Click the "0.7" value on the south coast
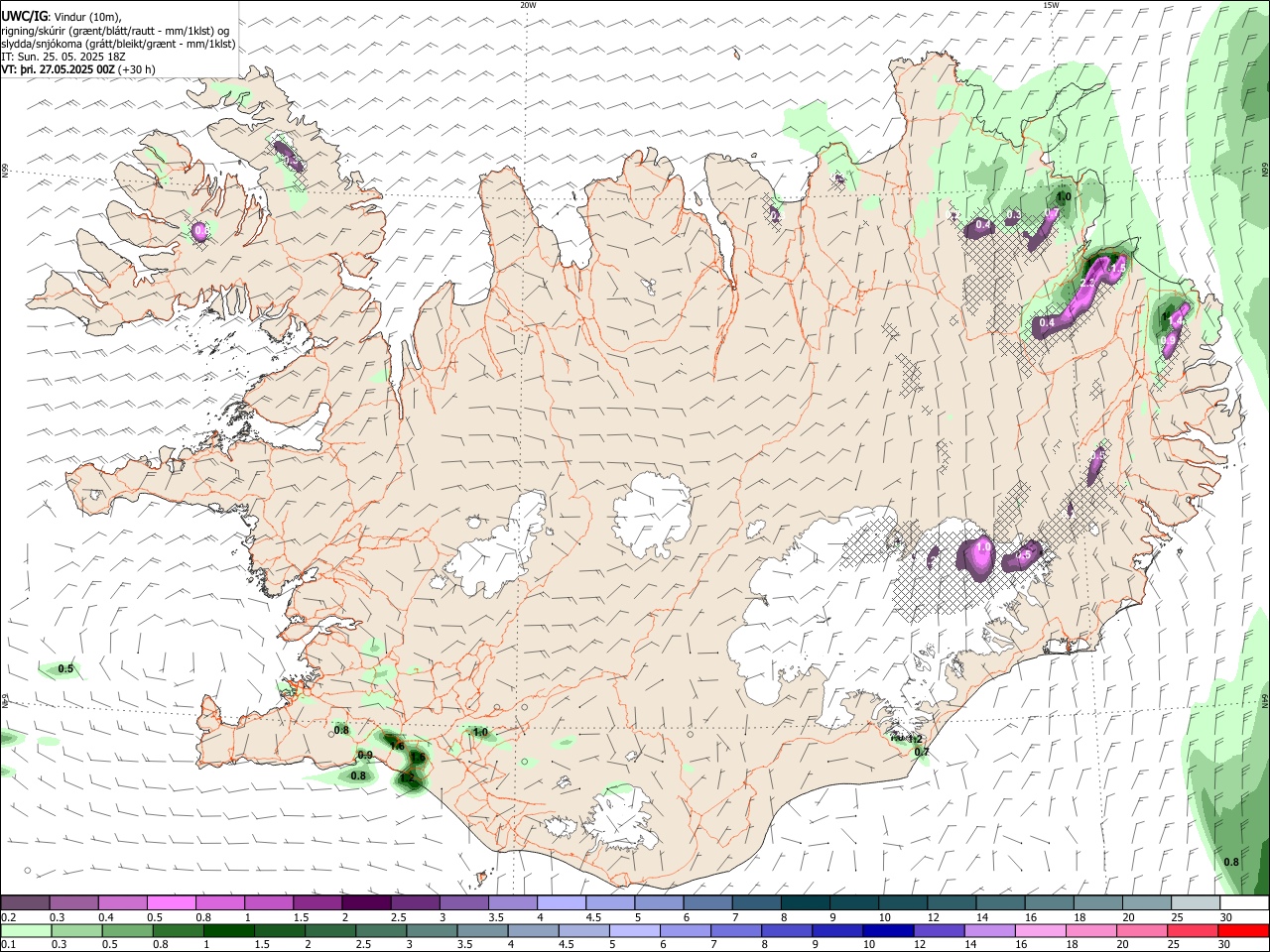Viewport: 1270px width, 952px height. pos(922,752)
